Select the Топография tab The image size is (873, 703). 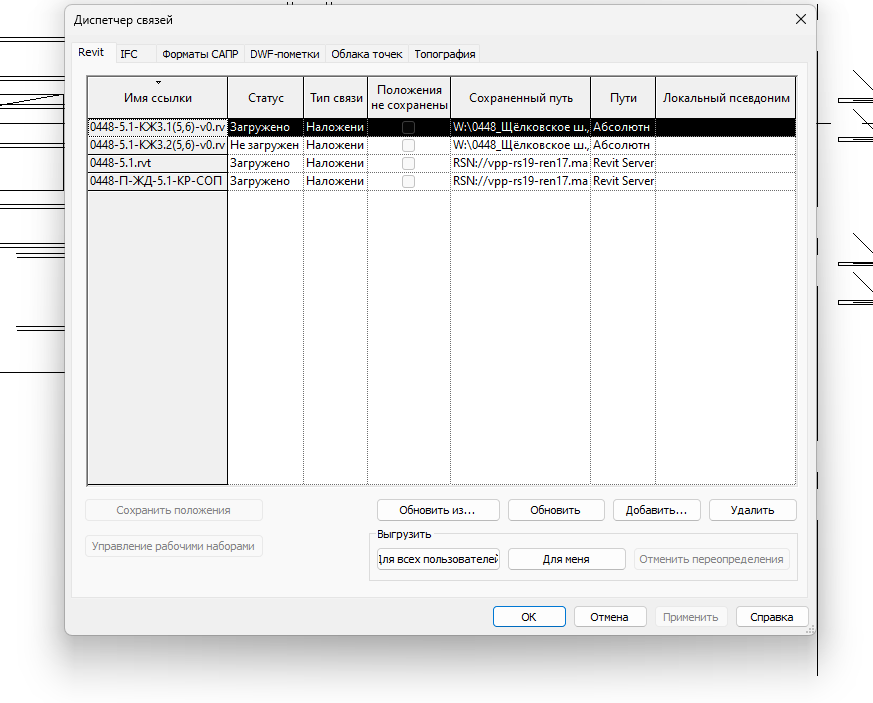(x=444, y=54)
